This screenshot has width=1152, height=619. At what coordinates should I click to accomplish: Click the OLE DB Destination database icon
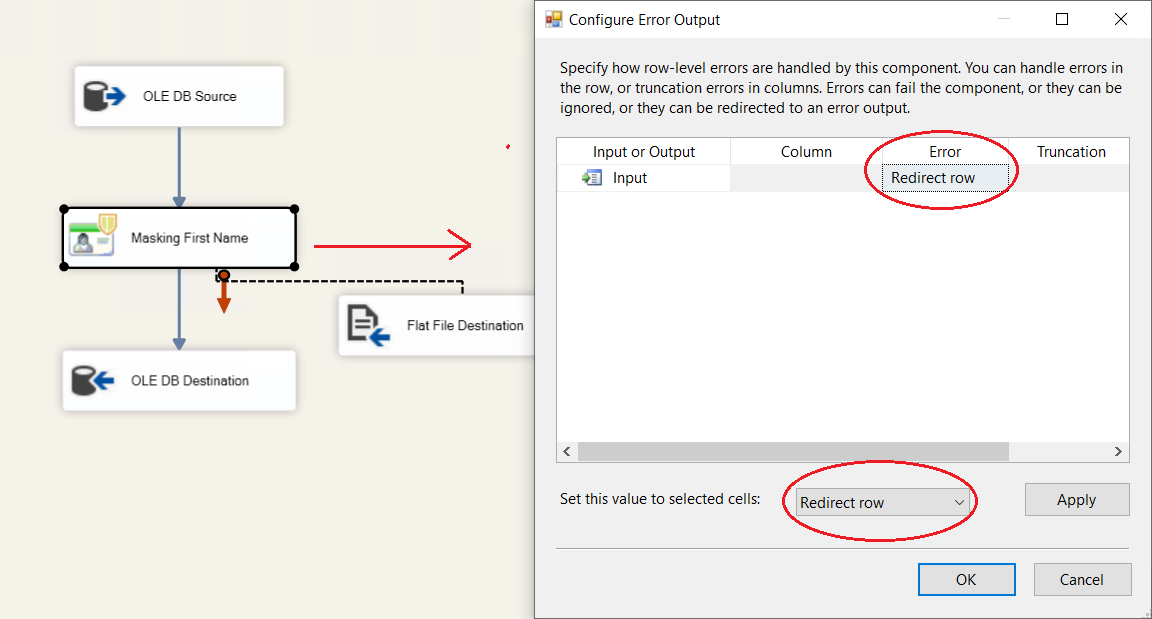click(x=94, y=381)
